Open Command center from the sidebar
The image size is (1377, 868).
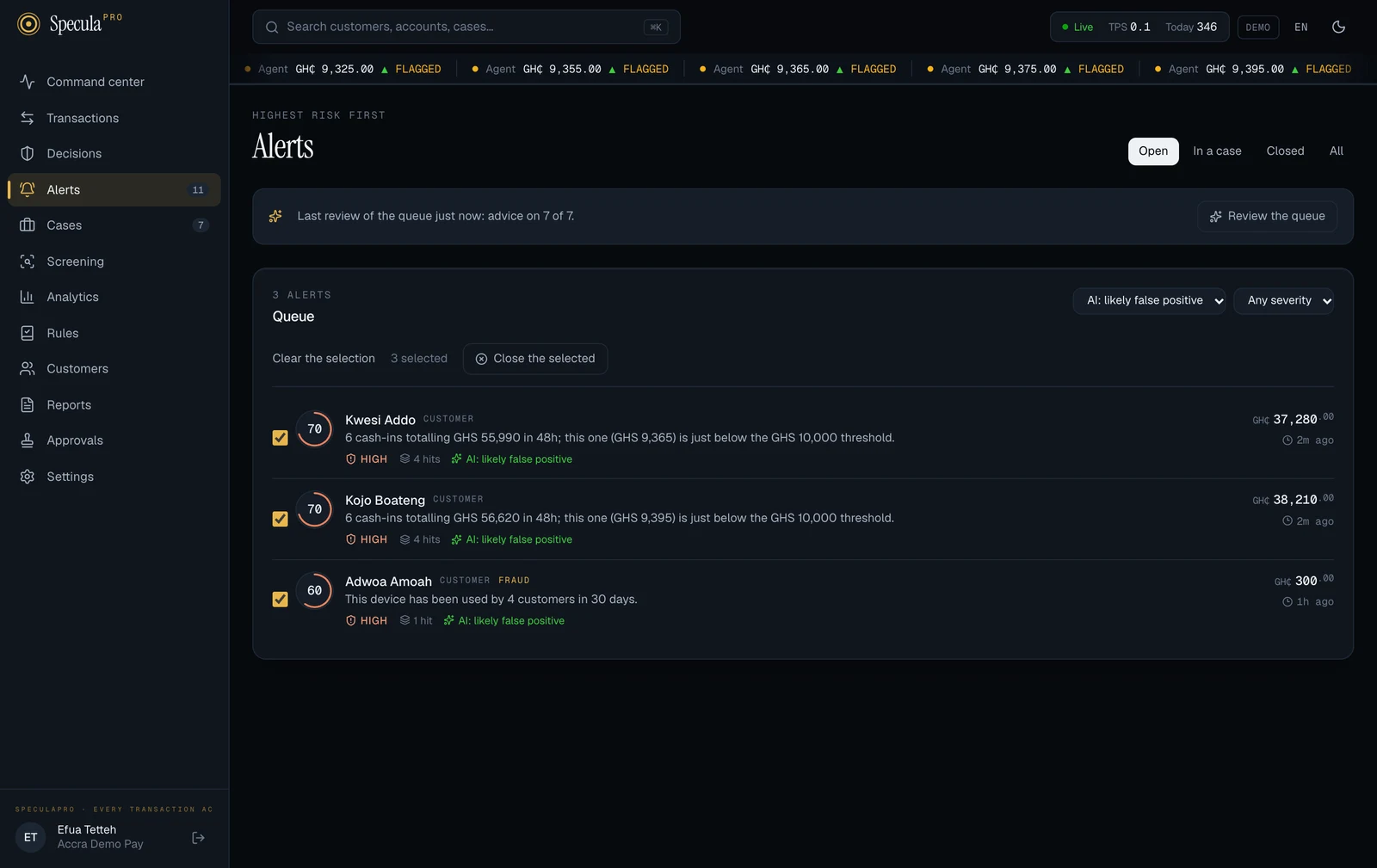(114, 82)
